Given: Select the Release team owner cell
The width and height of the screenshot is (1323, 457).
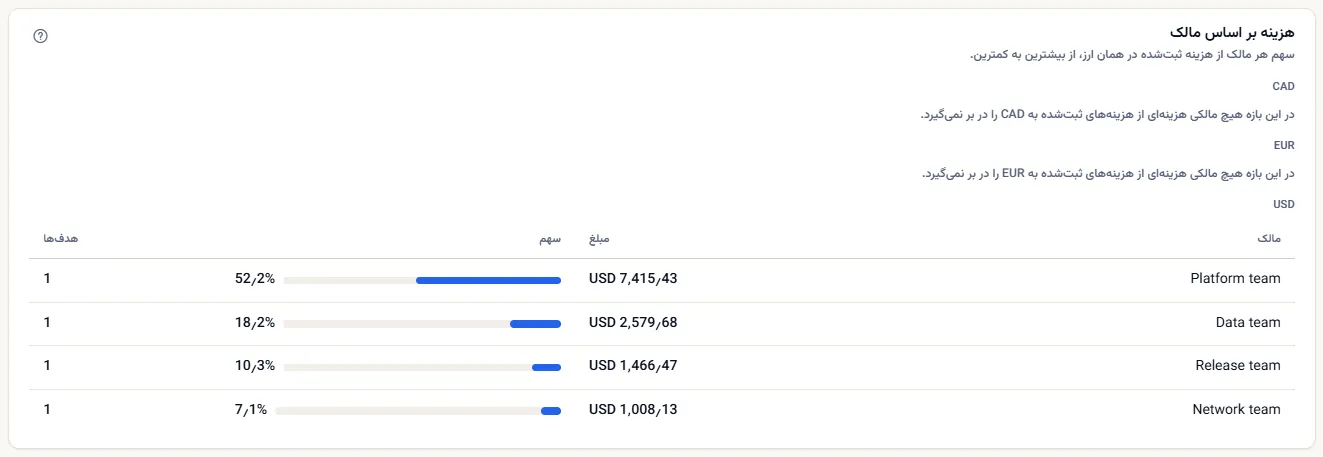Looking at the screenshot, I should pyautogui.click(x=1238, y=366).
